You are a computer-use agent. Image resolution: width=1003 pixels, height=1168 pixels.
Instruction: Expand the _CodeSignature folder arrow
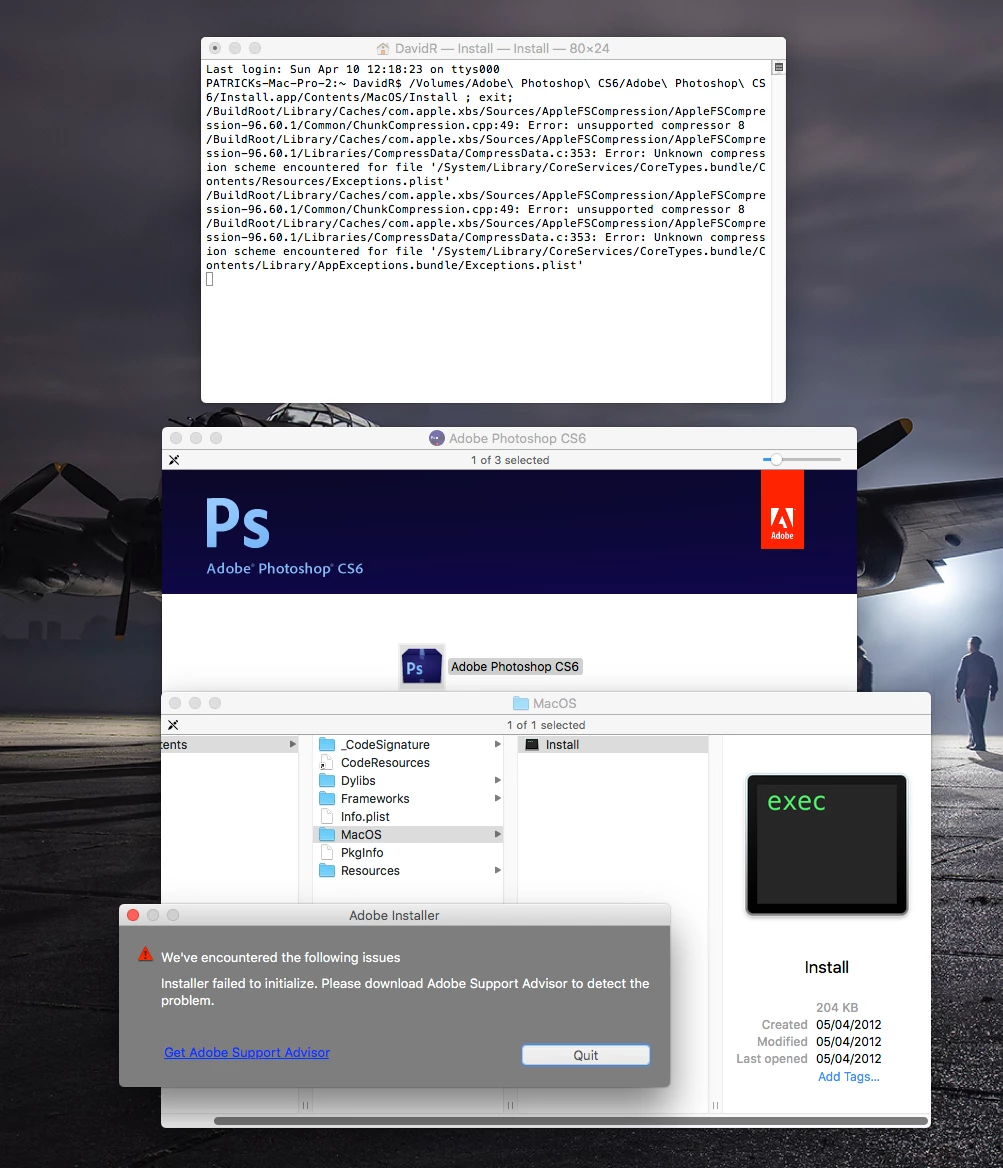tap(497, 744)
